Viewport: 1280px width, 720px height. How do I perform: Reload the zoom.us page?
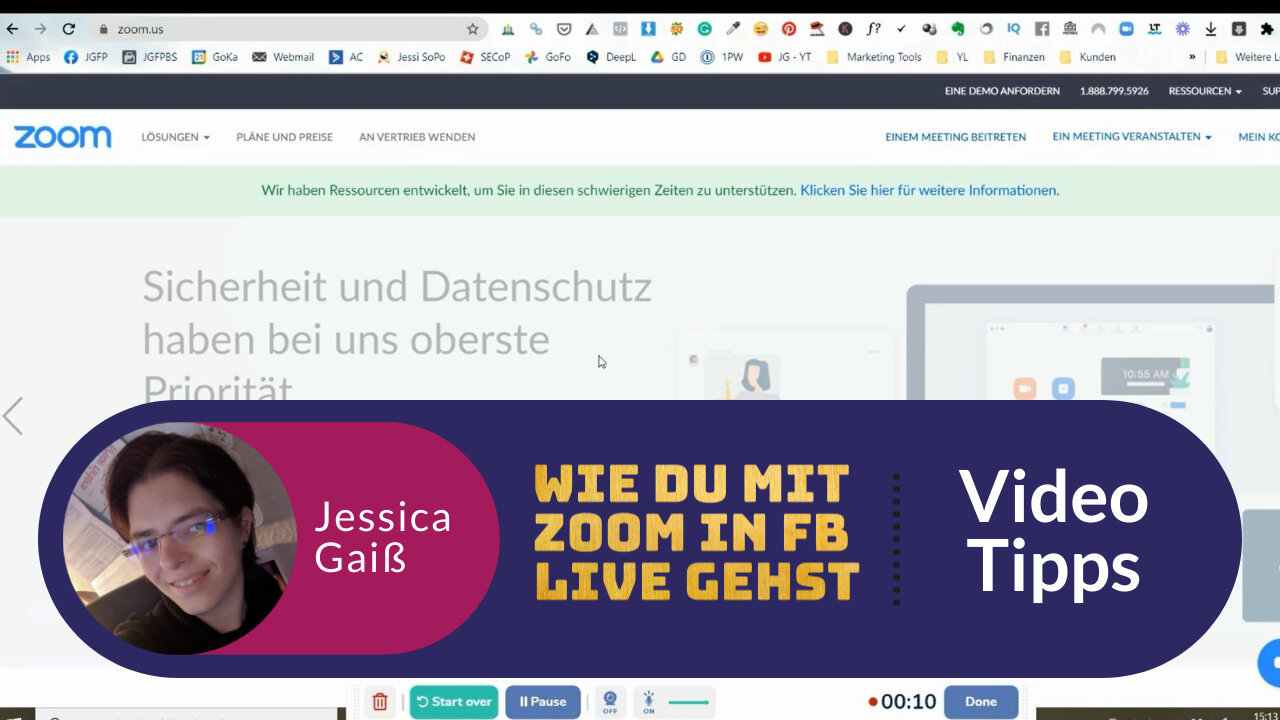point(68,29)
